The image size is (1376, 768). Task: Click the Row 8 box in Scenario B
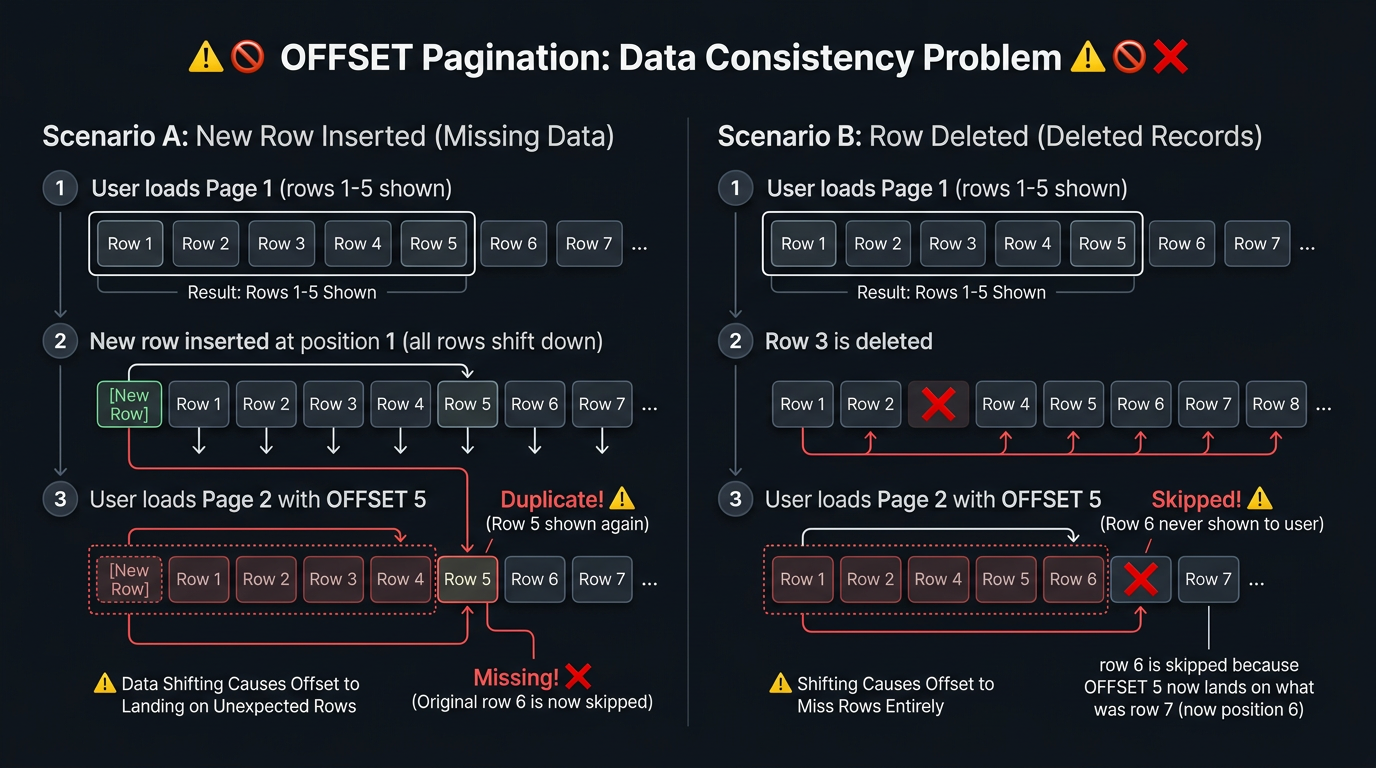point(1276,404)
